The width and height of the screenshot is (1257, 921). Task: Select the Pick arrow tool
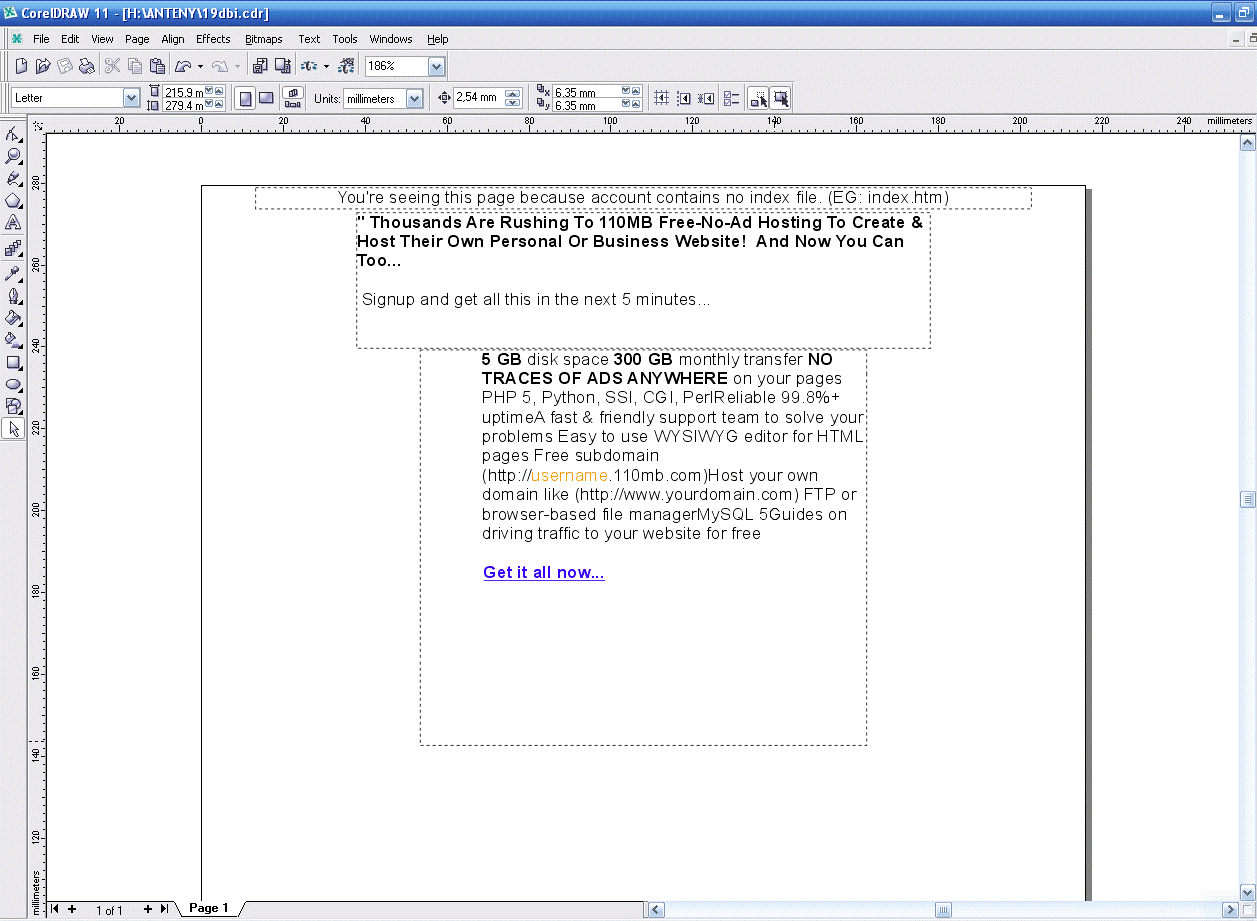coord(13,429)
